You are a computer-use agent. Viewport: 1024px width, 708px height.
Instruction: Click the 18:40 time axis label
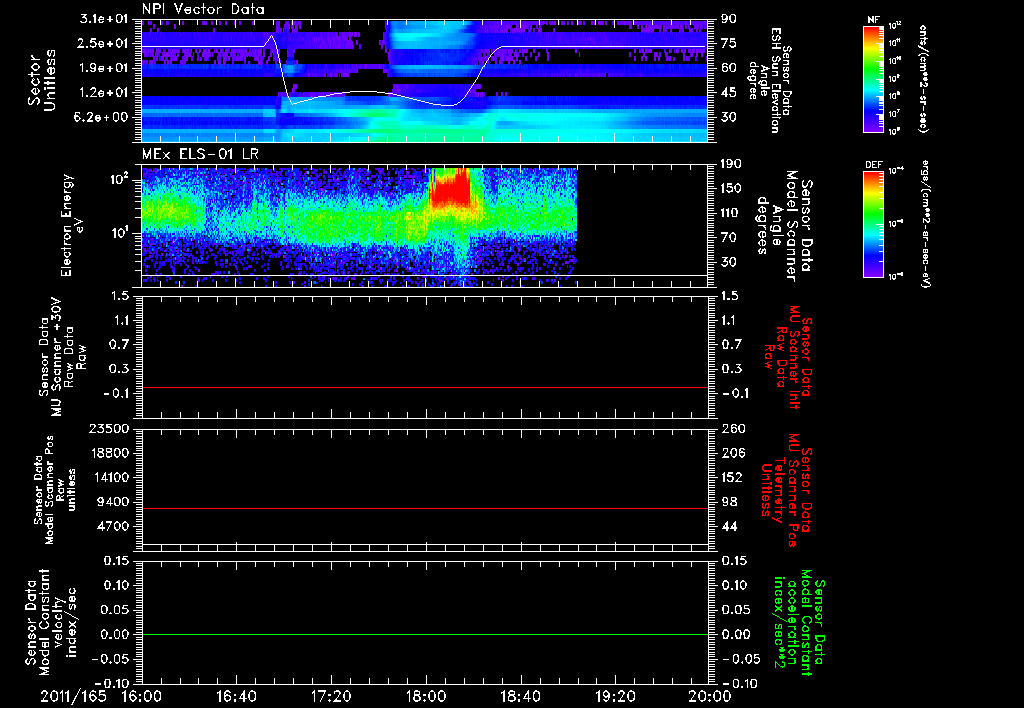520,696
